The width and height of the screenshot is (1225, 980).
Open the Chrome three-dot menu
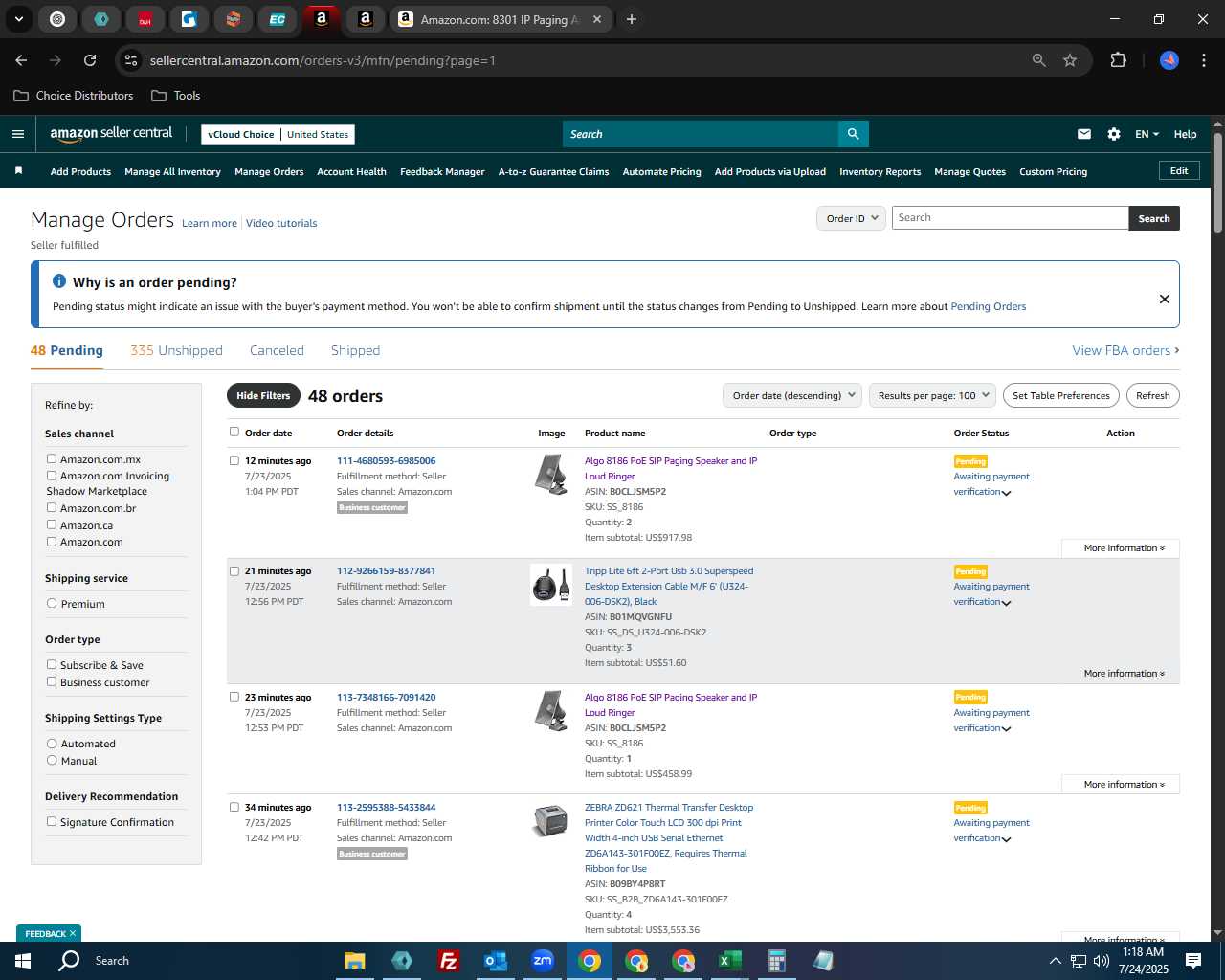[1202, 60]
